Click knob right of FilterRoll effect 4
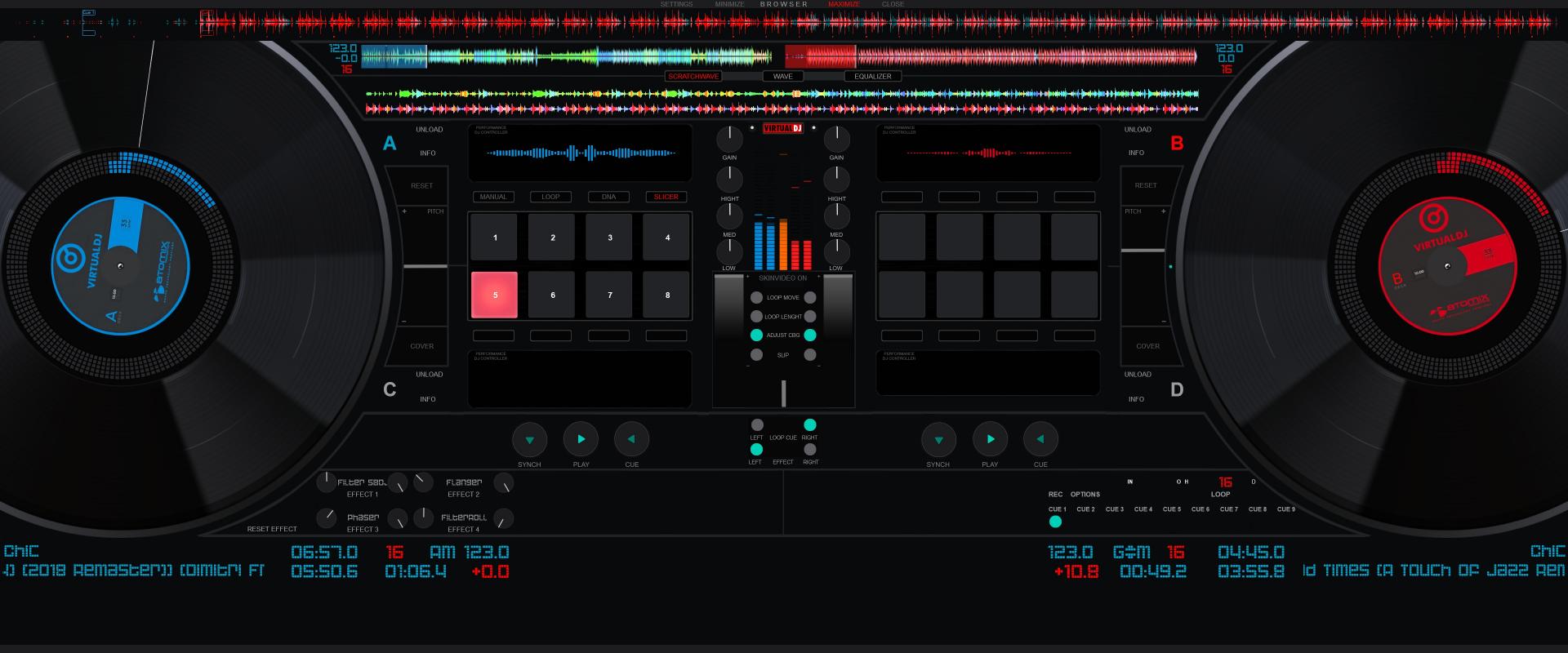 click(x=504, y=518)
